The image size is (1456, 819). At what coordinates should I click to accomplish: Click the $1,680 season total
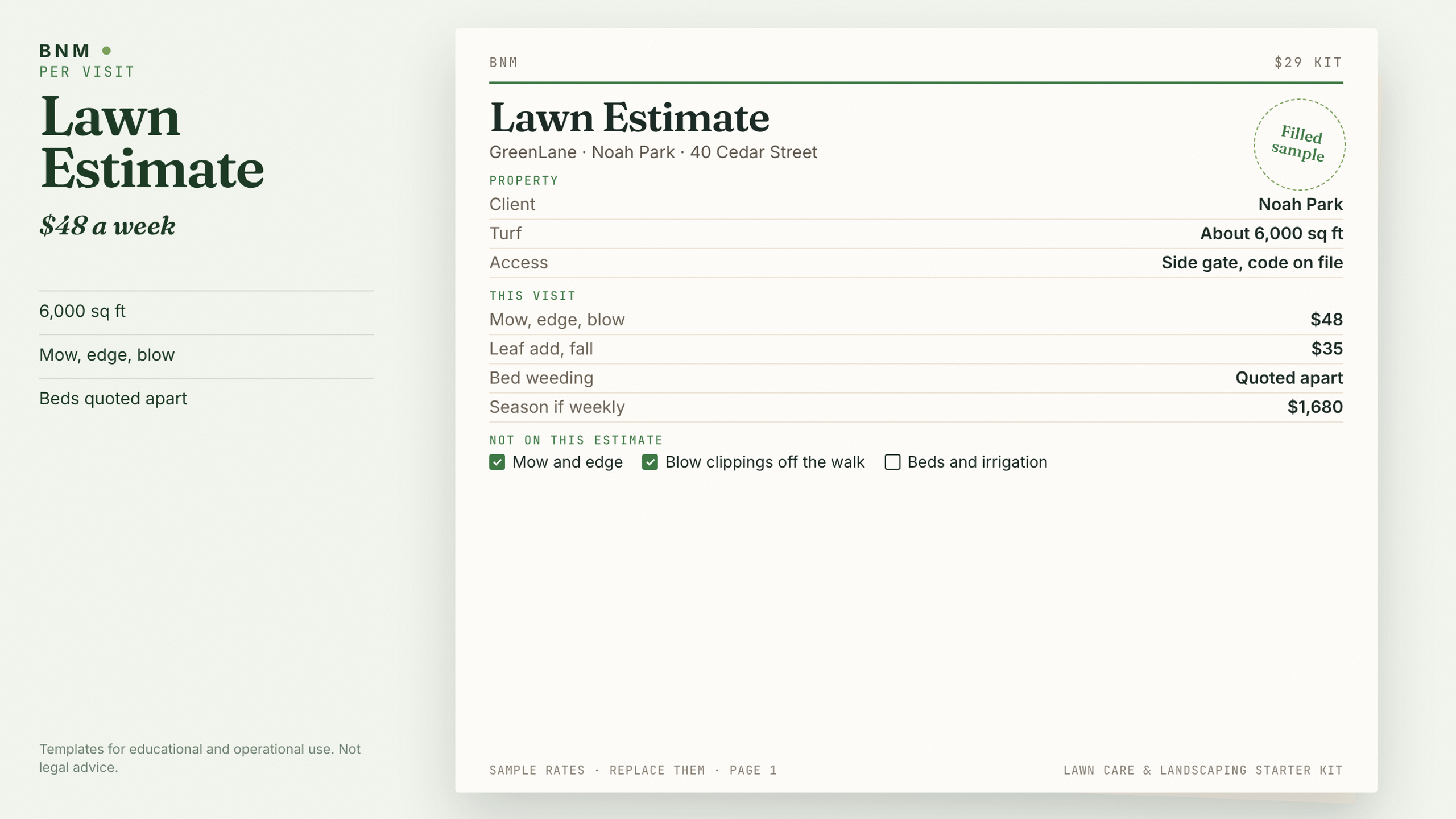point(1315,407)
